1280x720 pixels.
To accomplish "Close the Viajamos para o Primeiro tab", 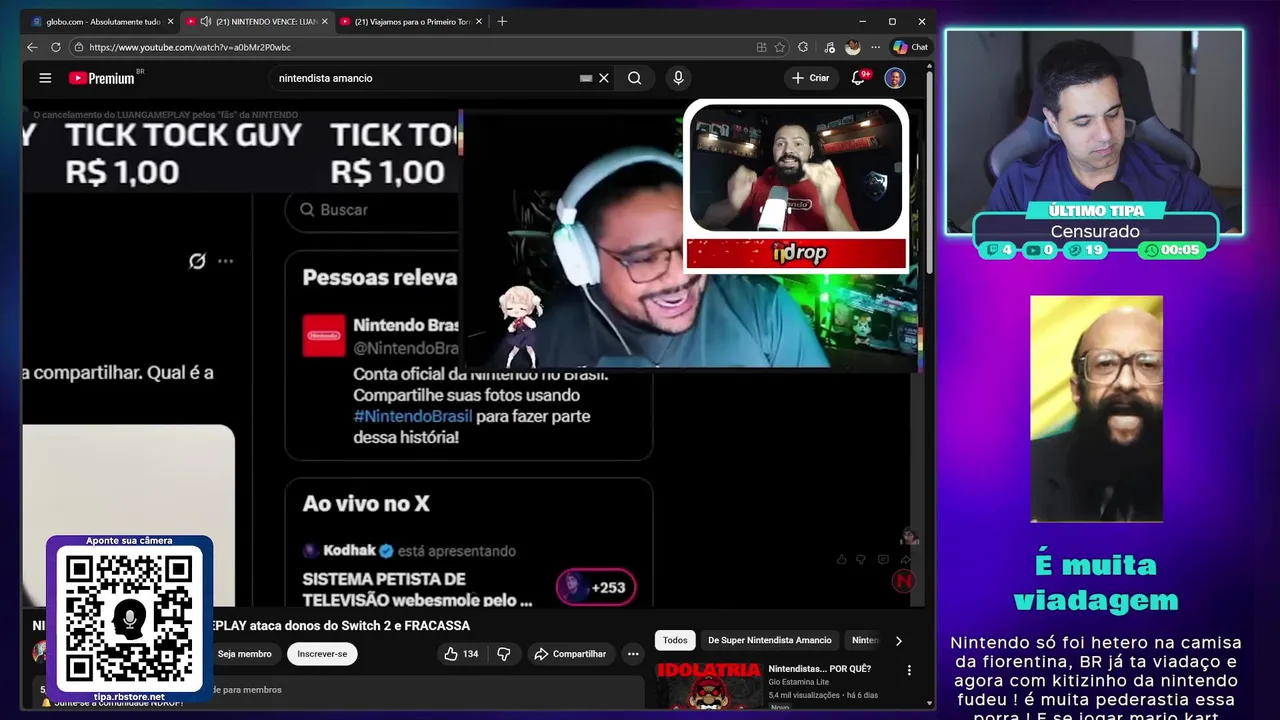I will [479, 21].
